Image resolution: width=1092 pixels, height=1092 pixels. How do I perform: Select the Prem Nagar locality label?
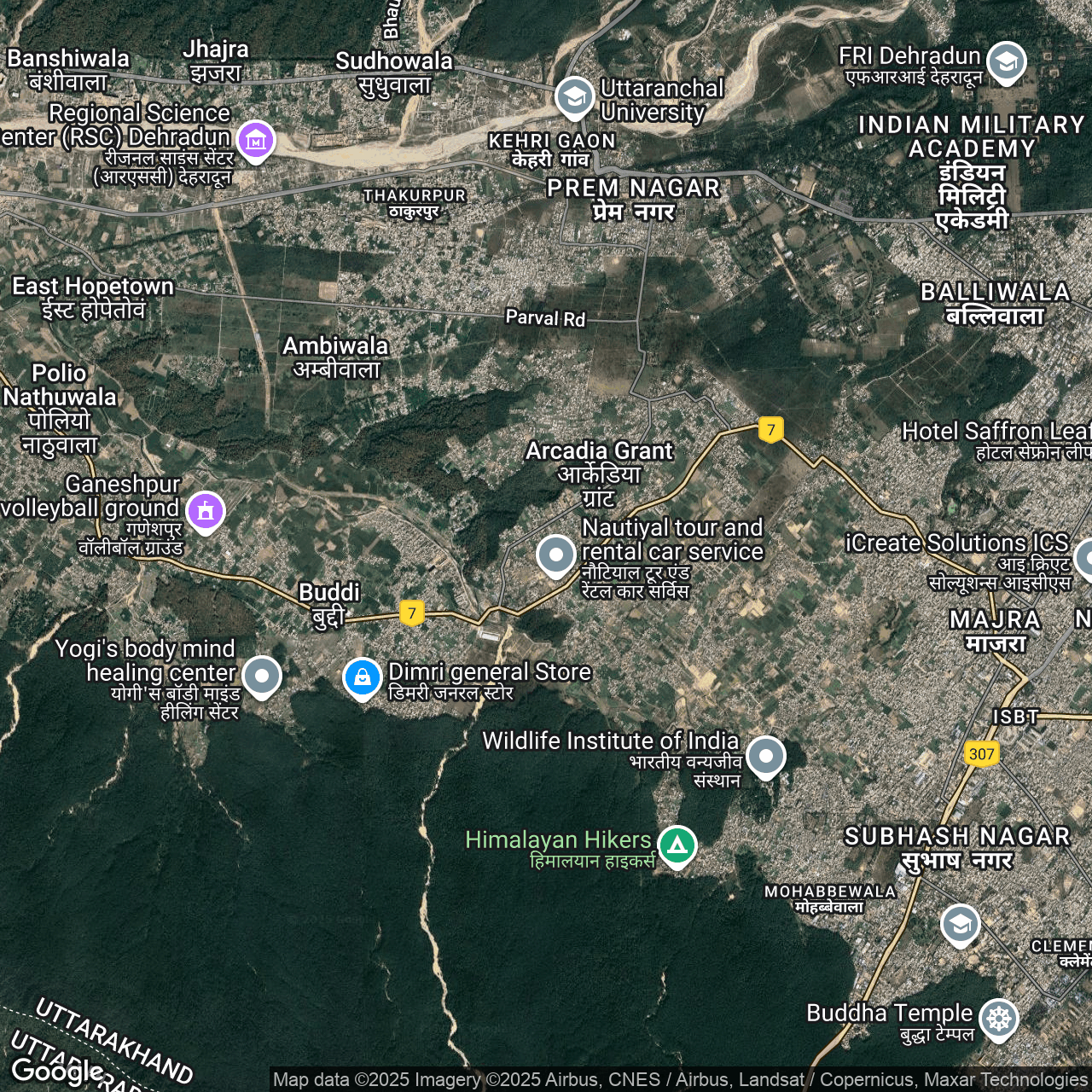633,199
